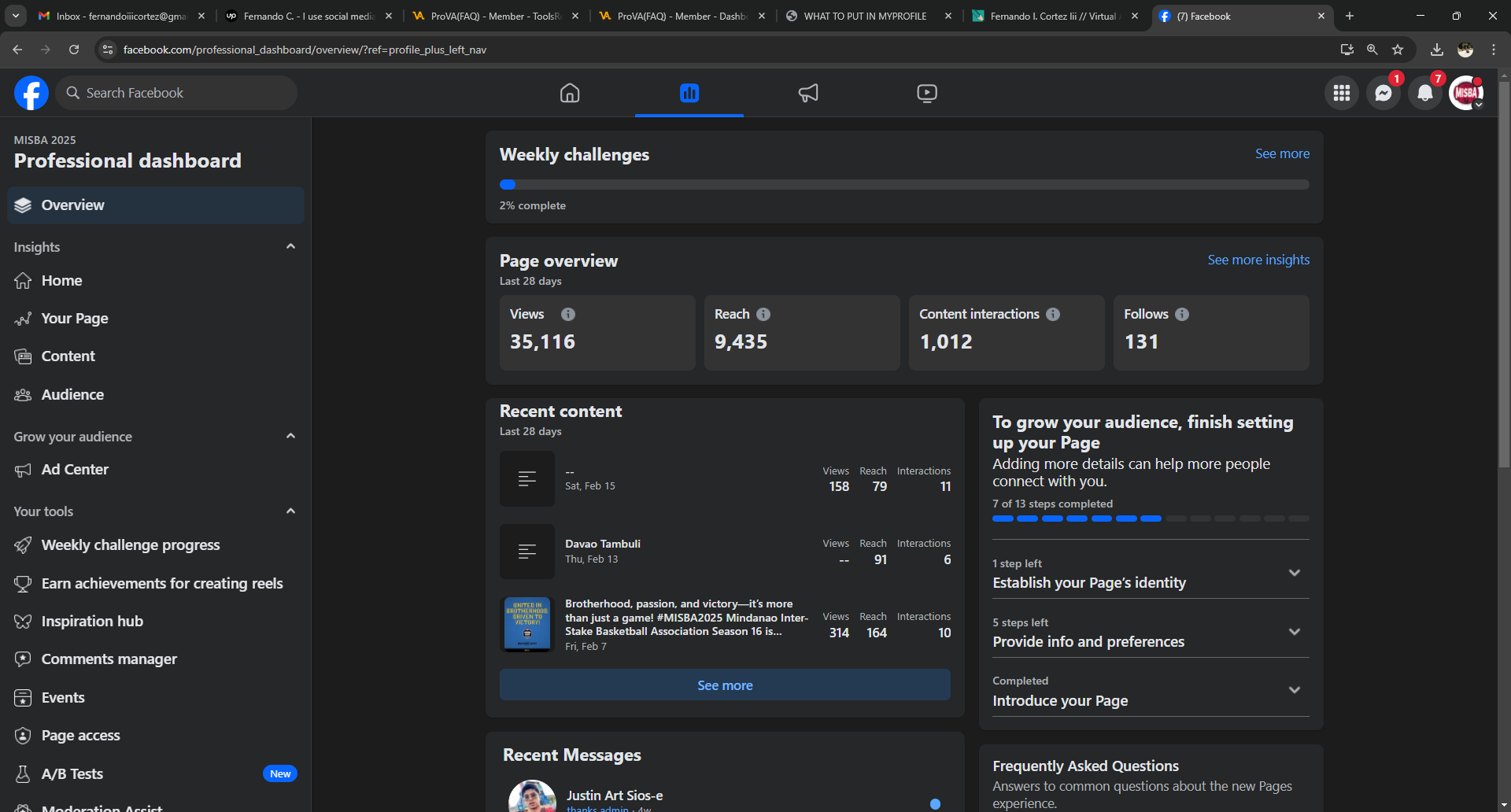1511x812 pixels.
Task: Click the browser zoom magnifier icon
Action: [1372, 50]
